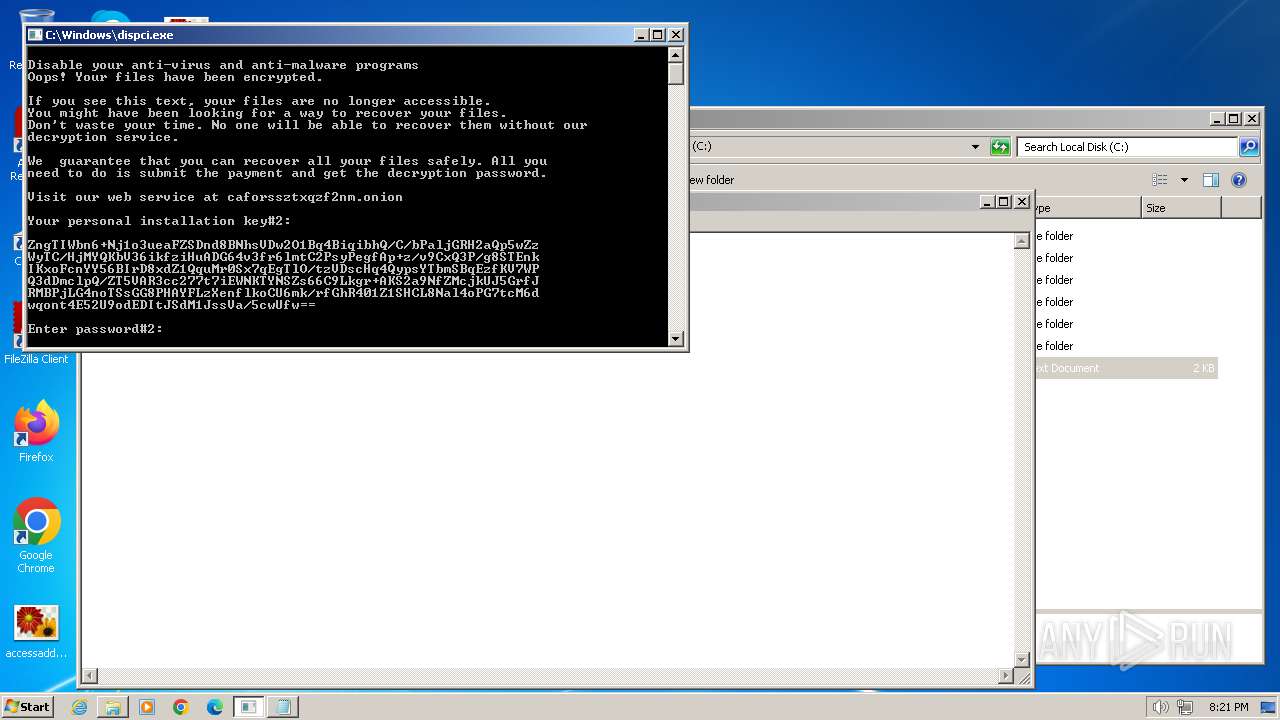Switch to the Notepad-style taskbar window button
Screen dimensions: 1280x720
pos(283,707)
